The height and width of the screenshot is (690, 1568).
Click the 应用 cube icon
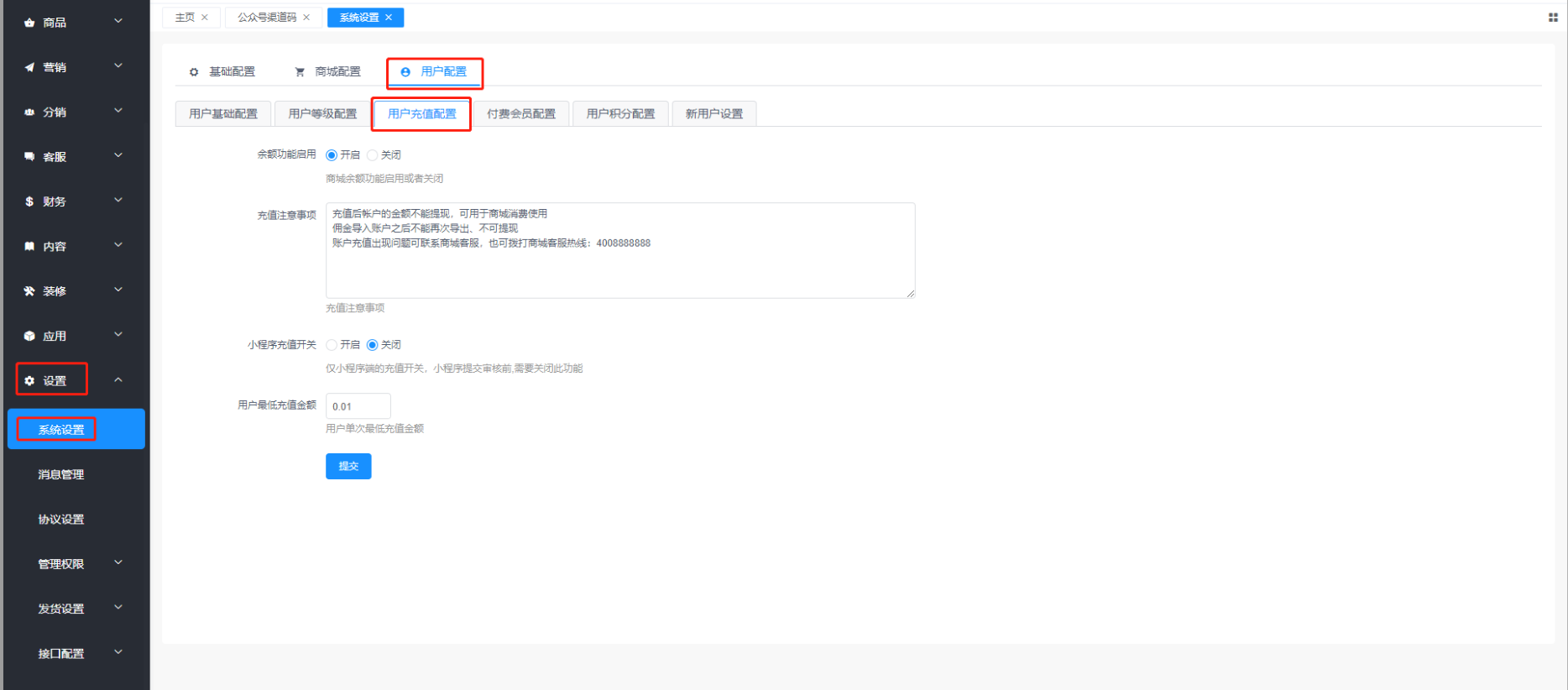click(29, 336)
